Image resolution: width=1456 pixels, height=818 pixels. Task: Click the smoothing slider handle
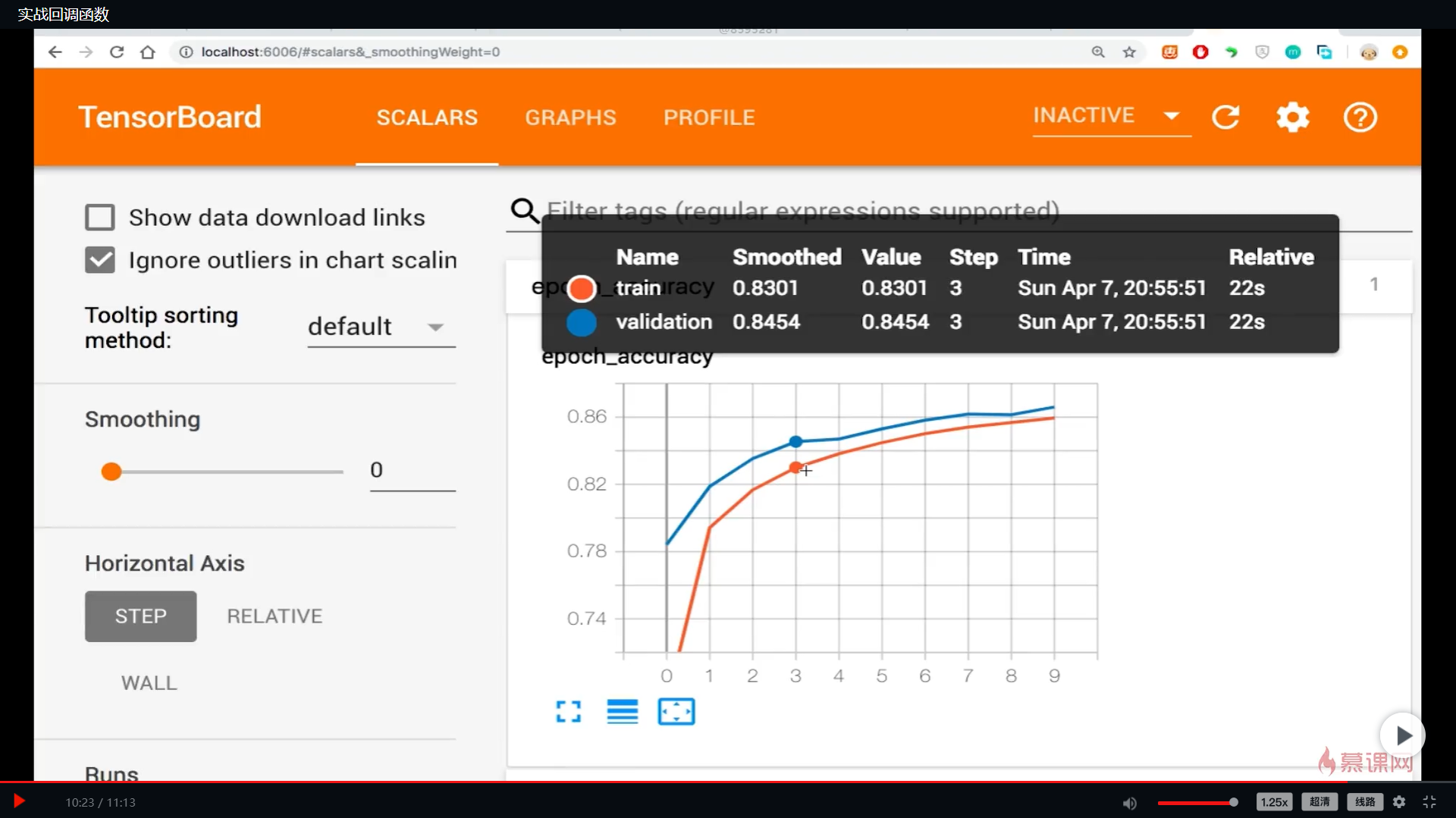[111, 472]
